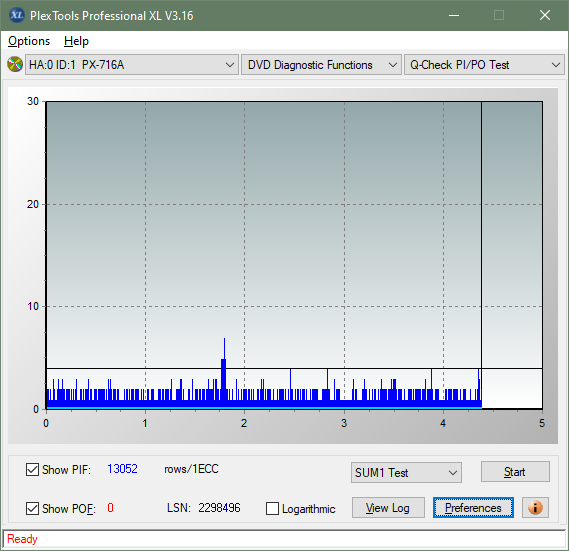Screen dimensions: 569x551
Task: Close the PlexTools Professional XL window
Action: point(545,15)
